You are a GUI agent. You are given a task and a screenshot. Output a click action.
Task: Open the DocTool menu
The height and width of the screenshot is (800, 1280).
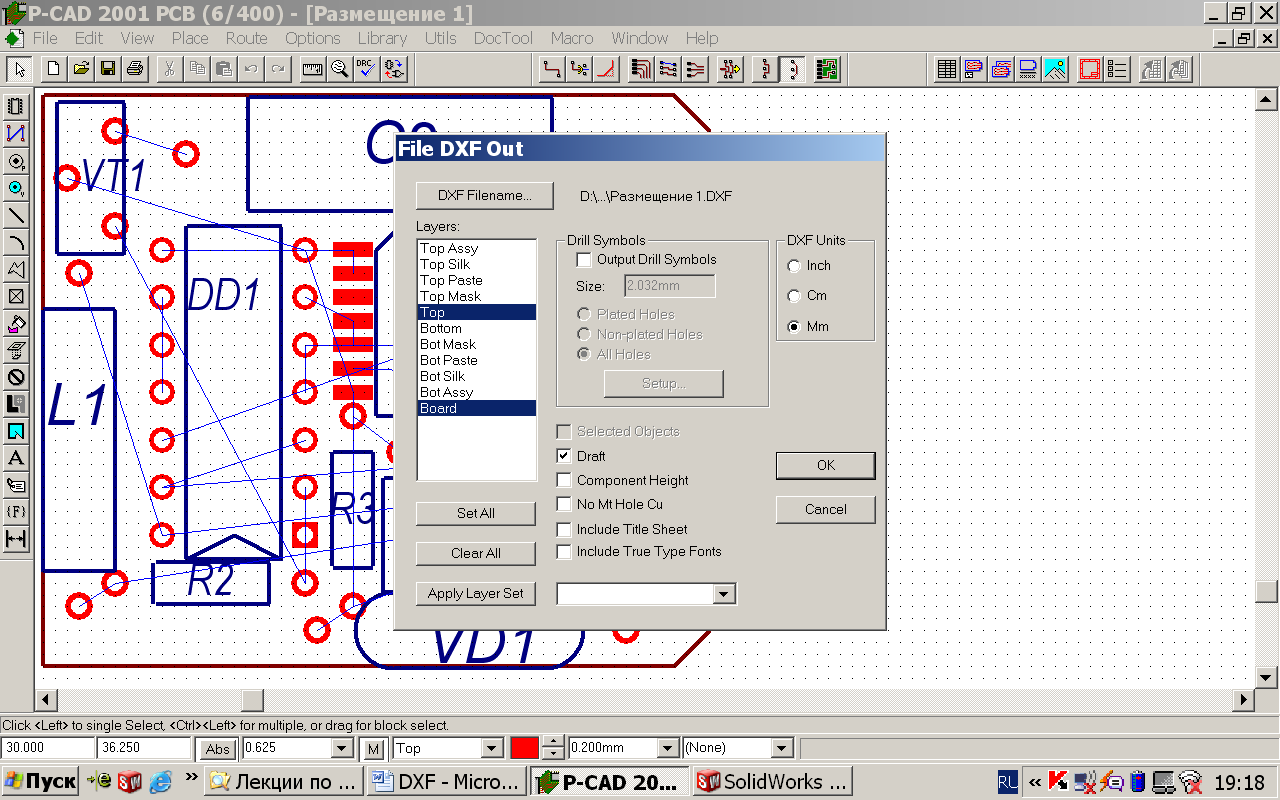click(503, 38)
